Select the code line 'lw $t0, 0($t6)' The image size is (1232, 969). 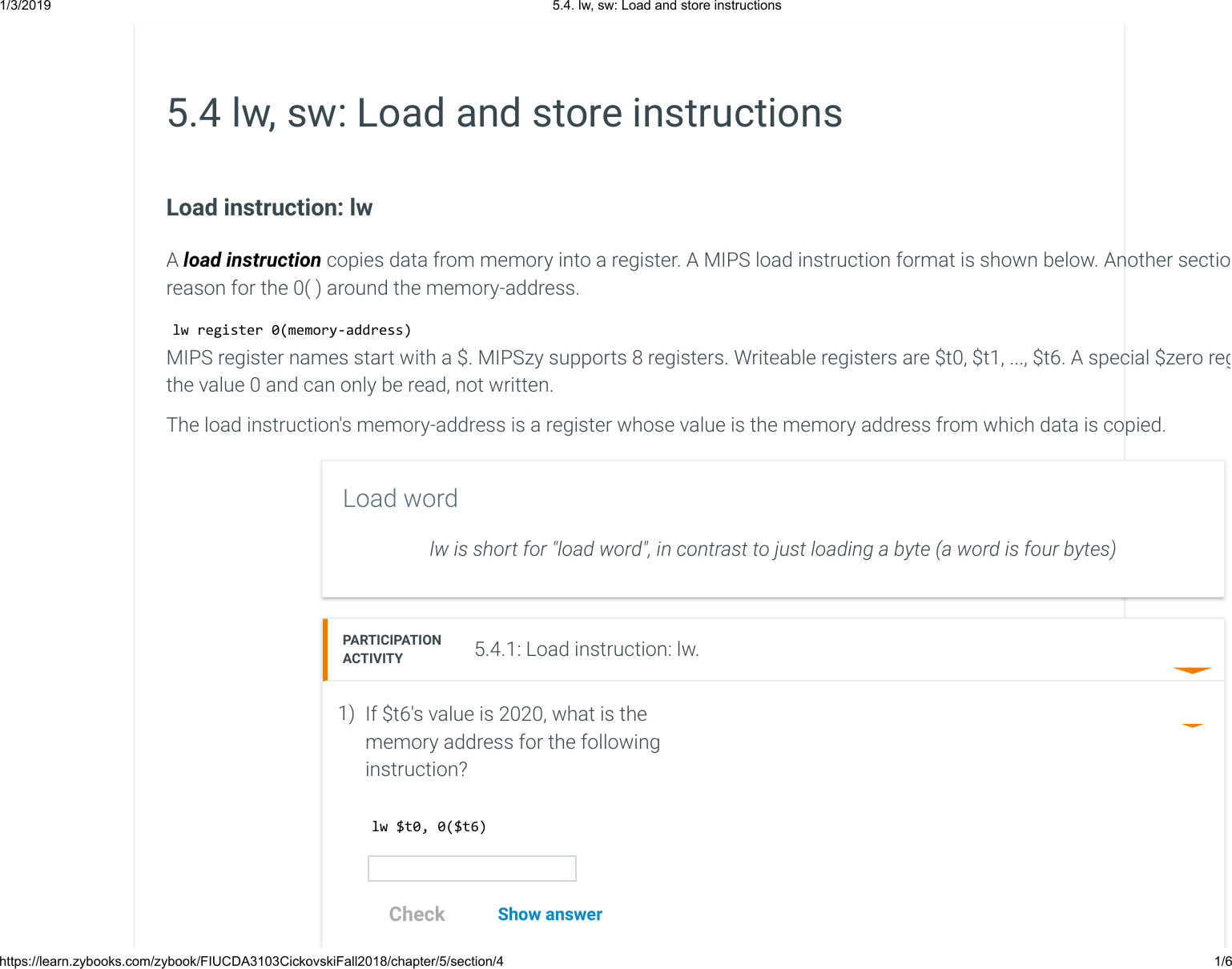[x=429, y=826]
